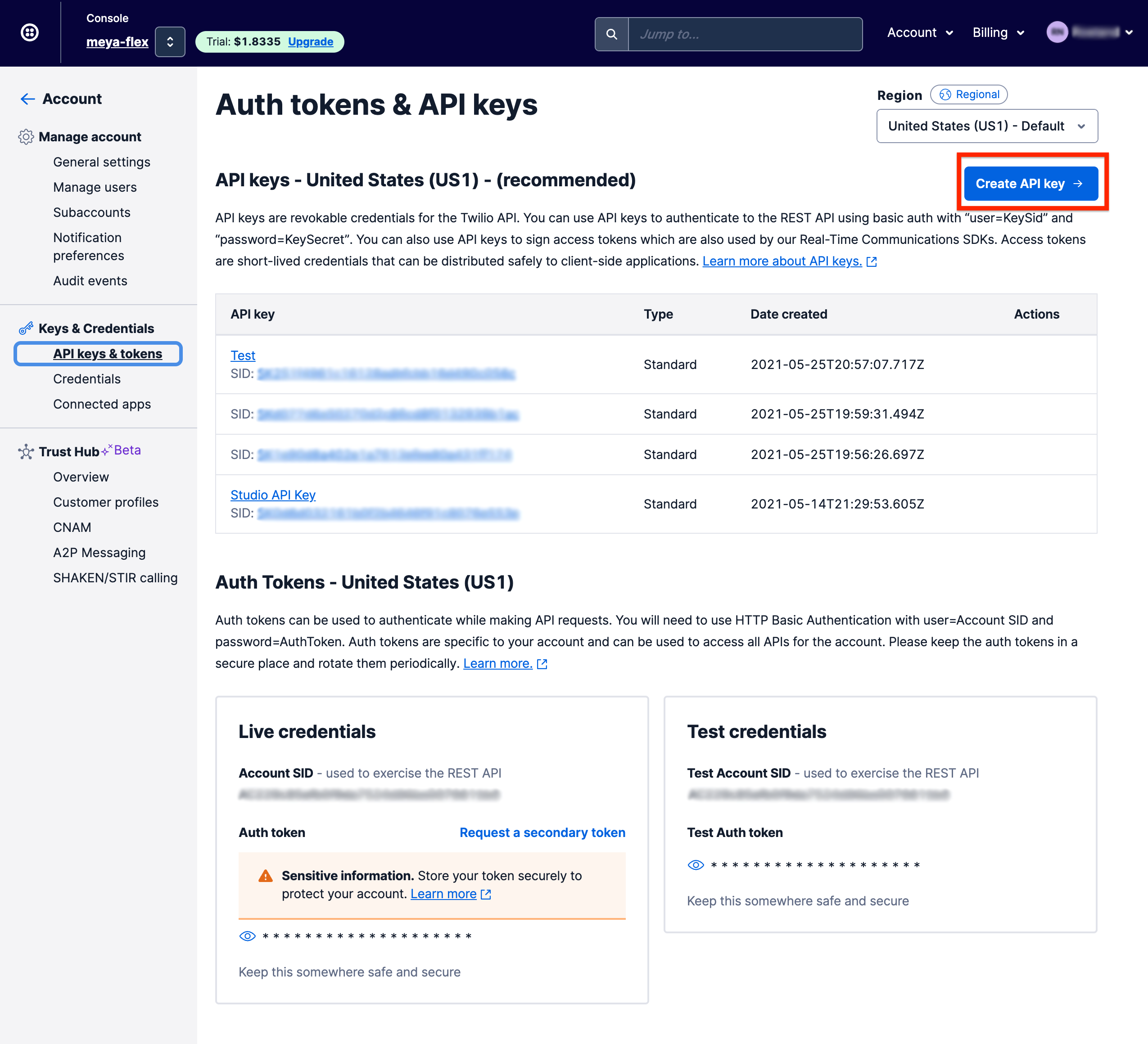Screen dimensions: 1148x1044
Task: Reveal the live Auth token via the eye icon
Action: point(247,936)
